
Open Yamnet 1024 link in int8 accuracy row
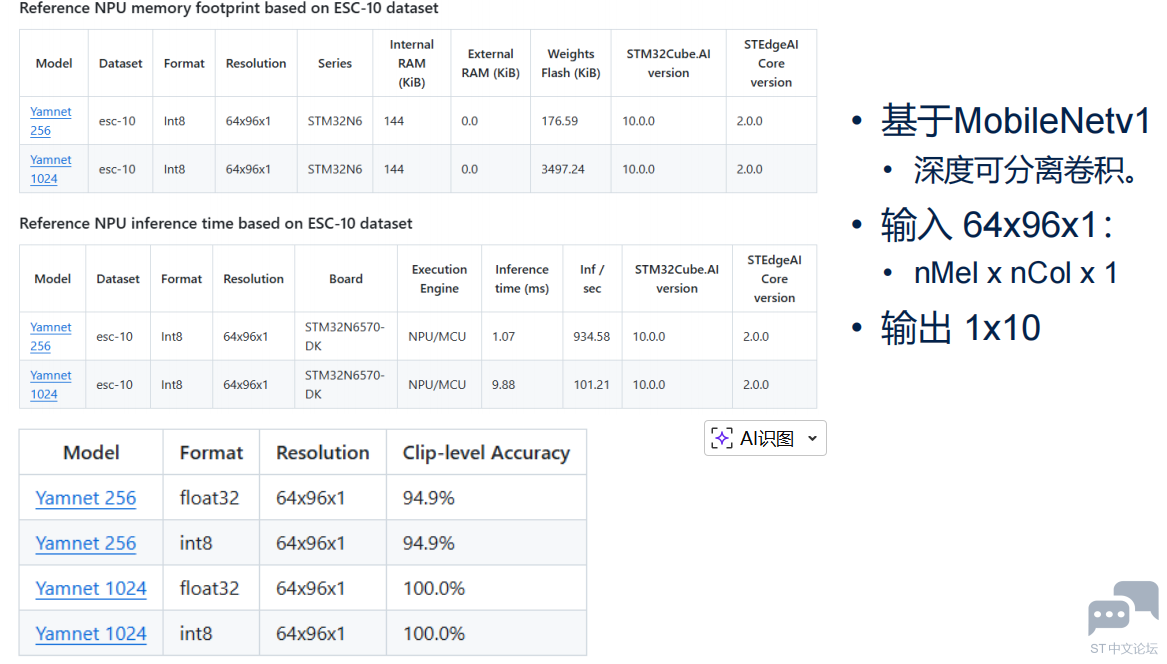91,634
